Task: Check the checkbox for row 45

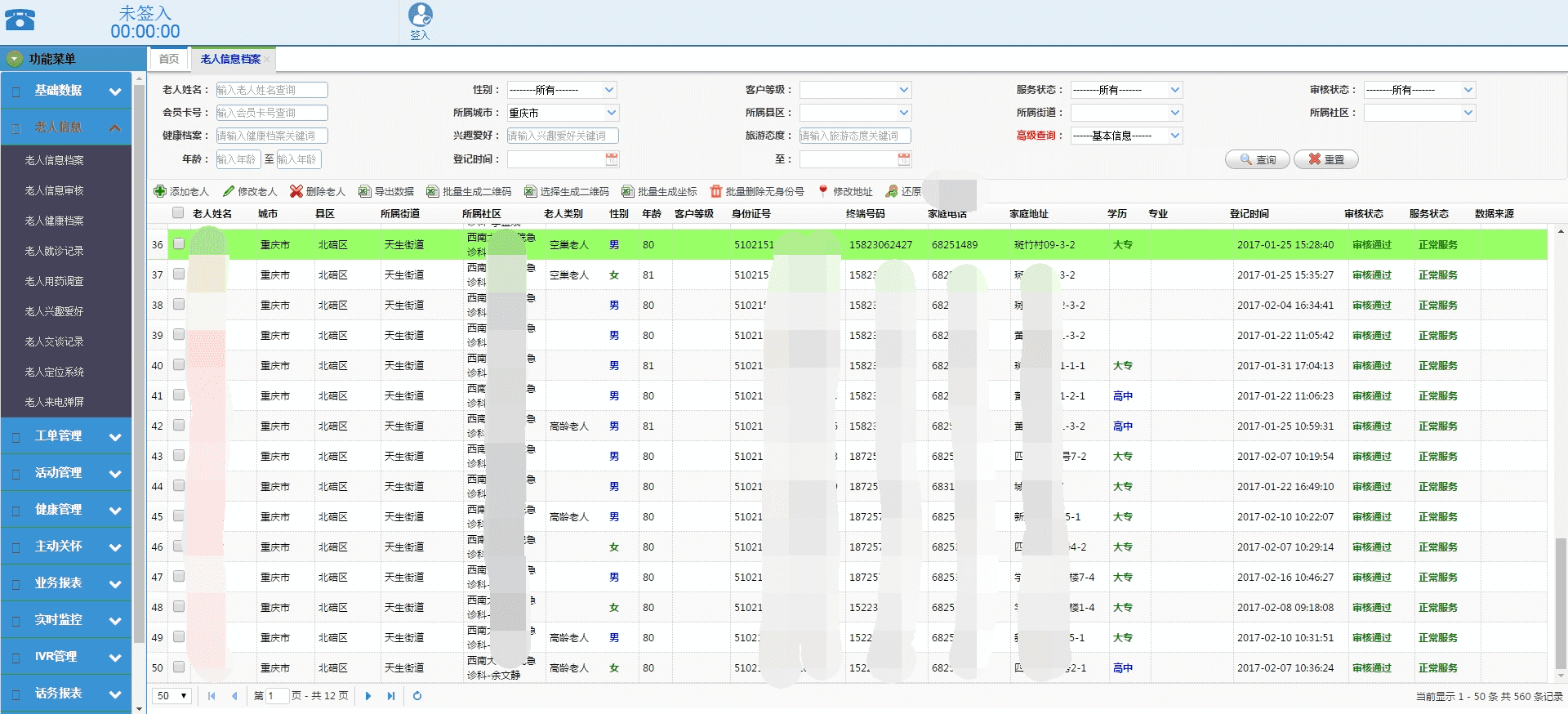Action: pyautogui.click(x=179, y=515)
